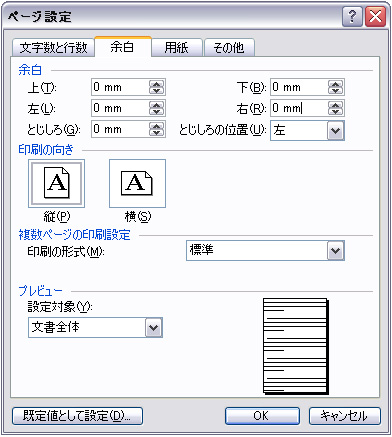Click the 複数ページの印刷設定 section label
The image size is (392, 437).
pyautogui.click(x=74, y=235)
